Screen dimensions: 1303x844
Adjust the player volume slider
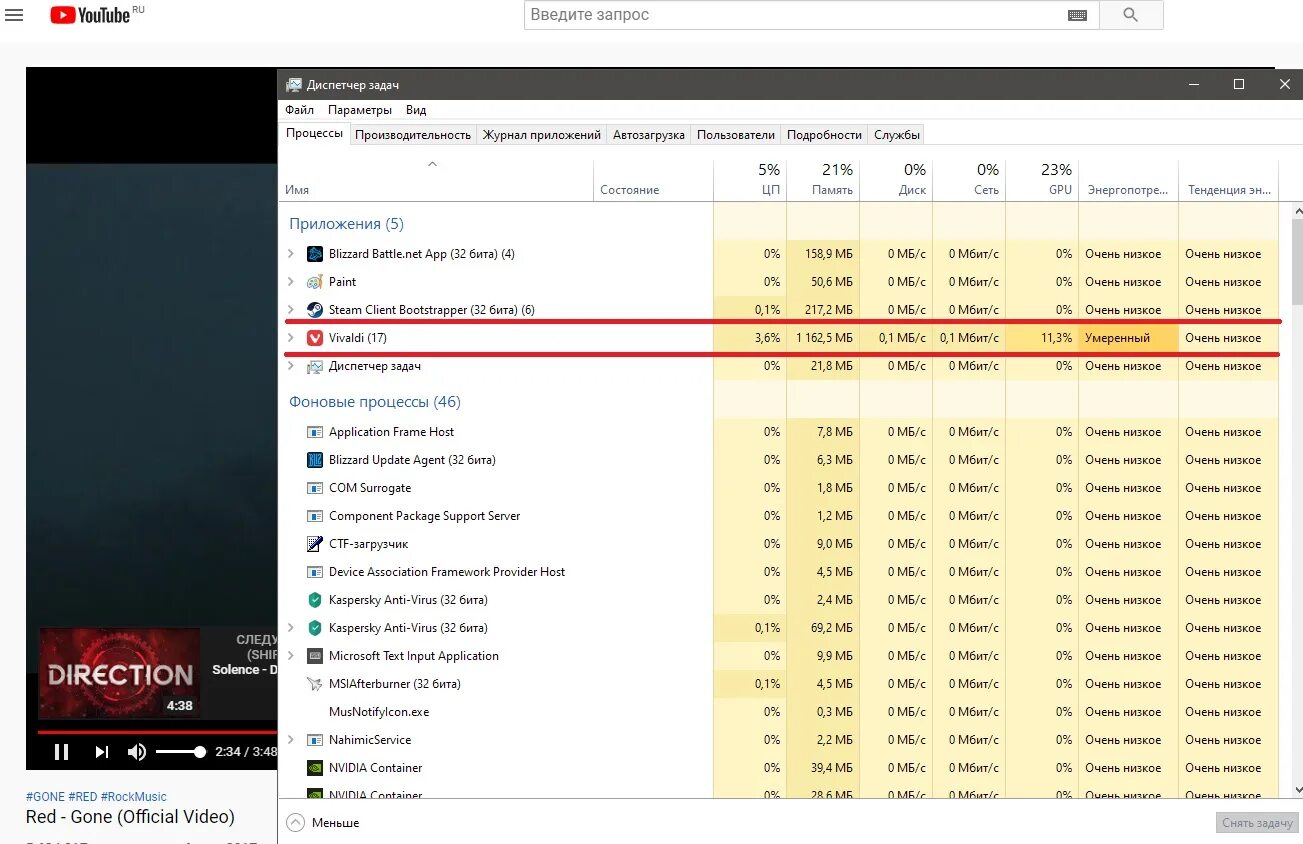tap(180, 752)
